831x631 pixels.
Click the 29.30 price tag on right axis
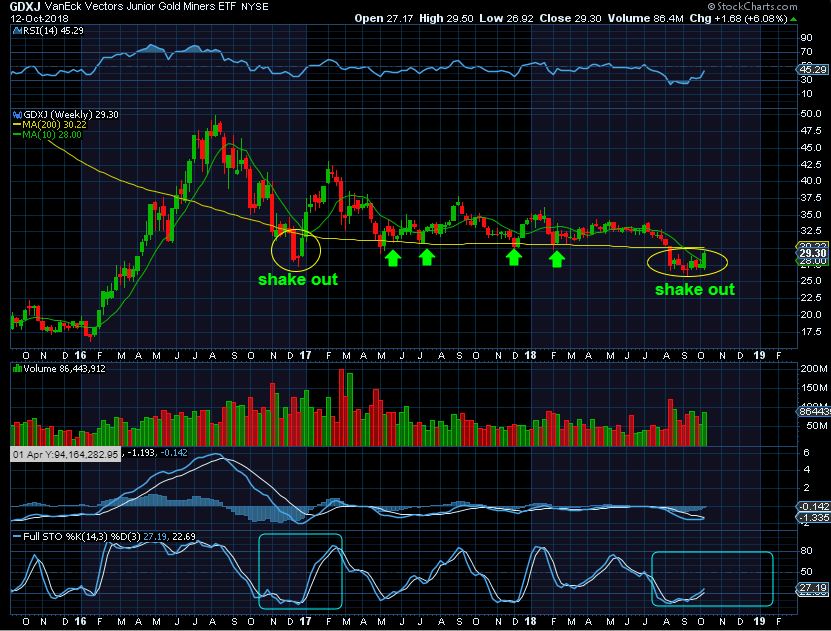click(813, 253)
